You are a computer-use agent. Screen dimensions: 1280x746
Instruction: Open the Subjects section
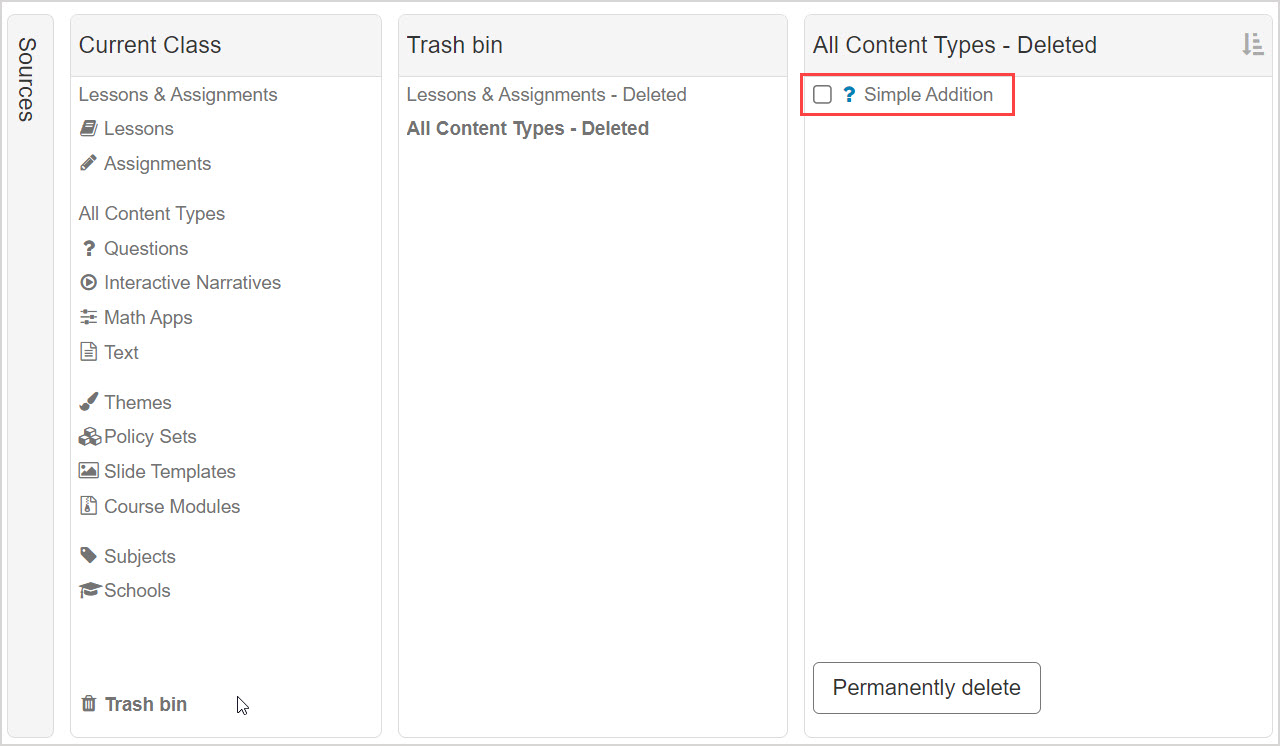139,557
